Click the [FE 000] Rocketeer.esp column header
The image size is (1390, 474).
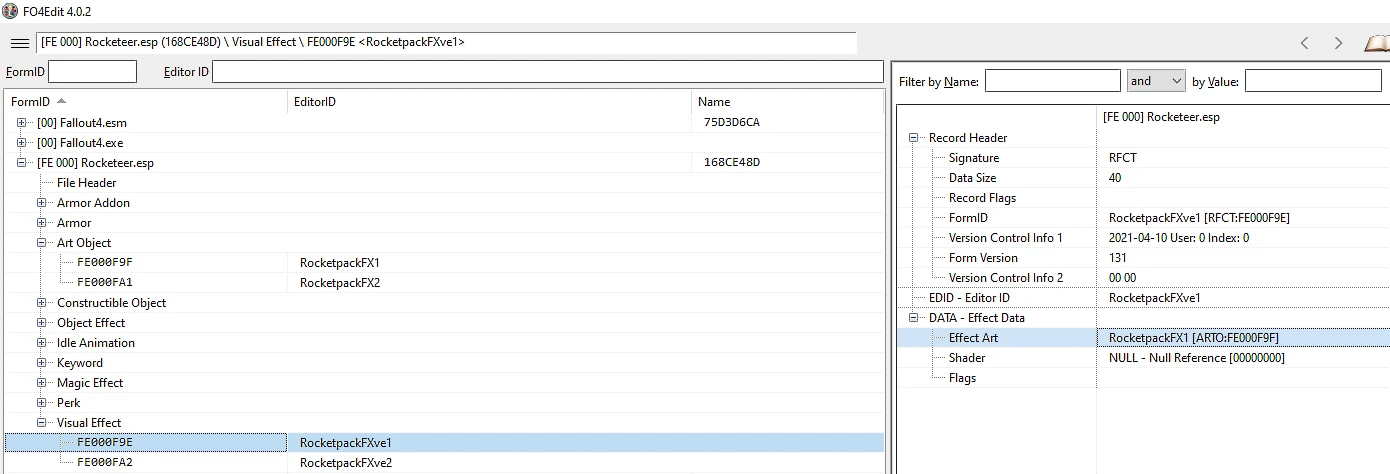coord(1243,117)
